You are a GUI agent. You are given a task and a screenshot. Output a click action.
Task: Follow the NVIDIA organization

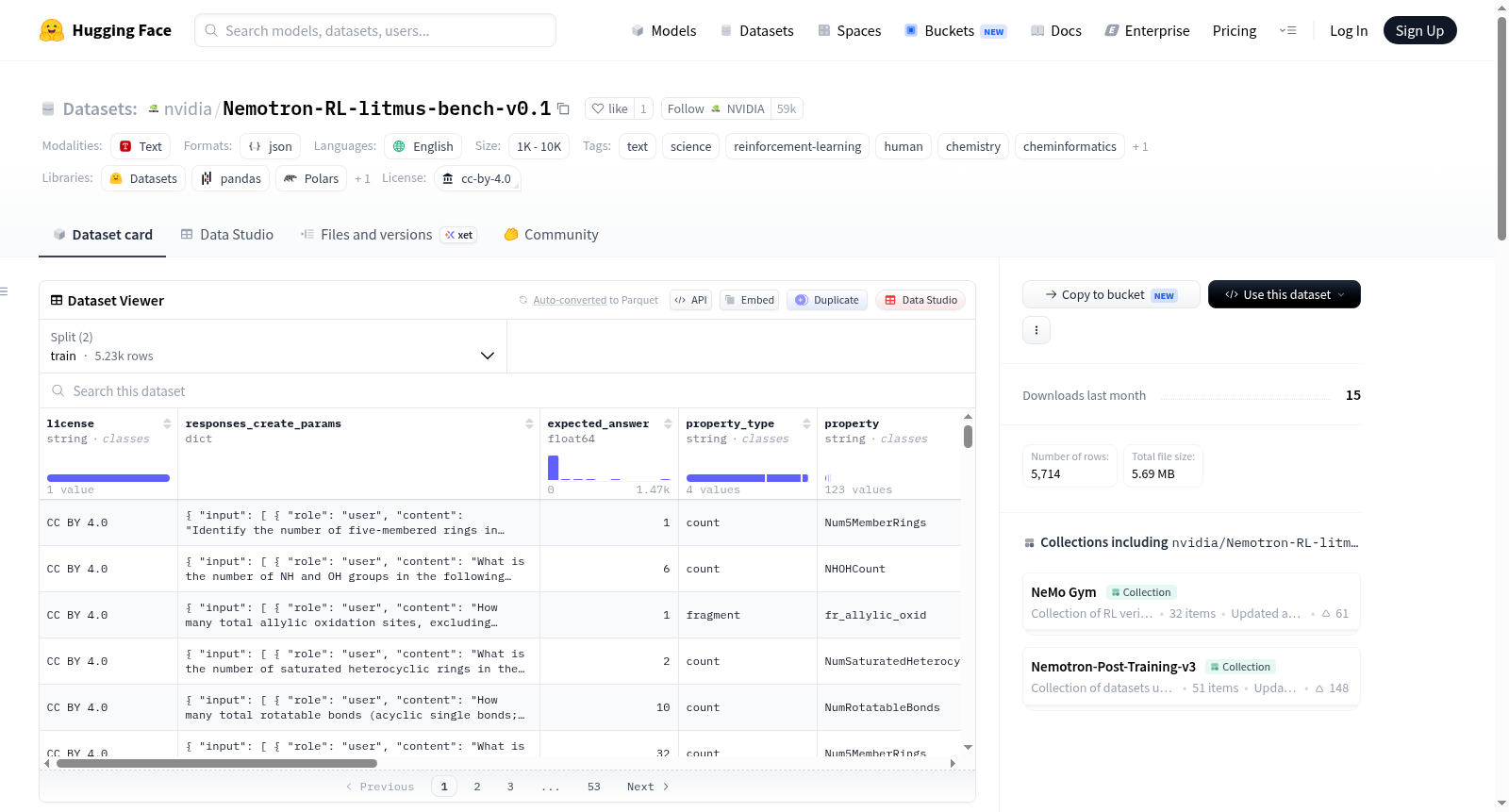pos(716,108)
